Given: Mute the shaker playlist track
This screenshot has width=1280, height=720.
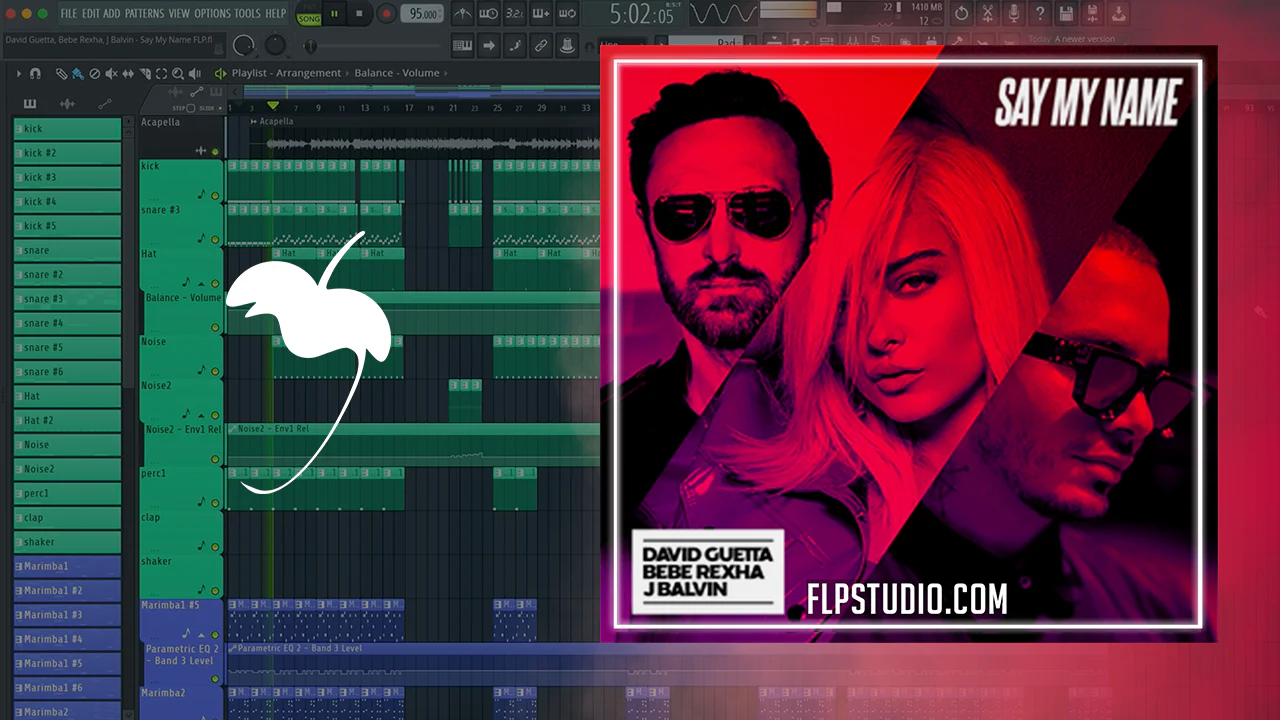Looking at the screenshot, I should coord(215,591).
